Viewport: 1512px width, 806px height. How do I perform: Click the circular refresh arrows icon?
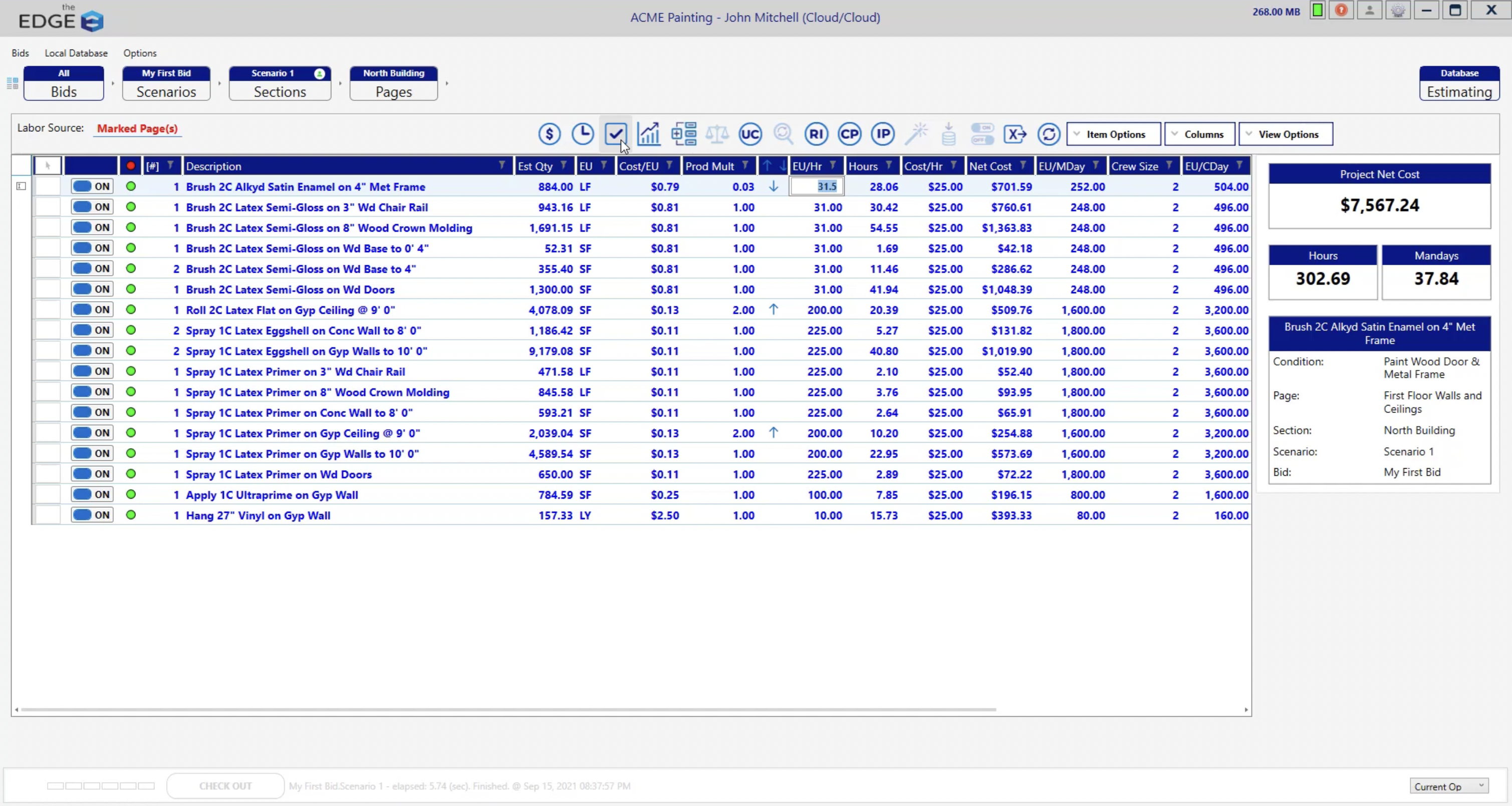[1048, 134]
